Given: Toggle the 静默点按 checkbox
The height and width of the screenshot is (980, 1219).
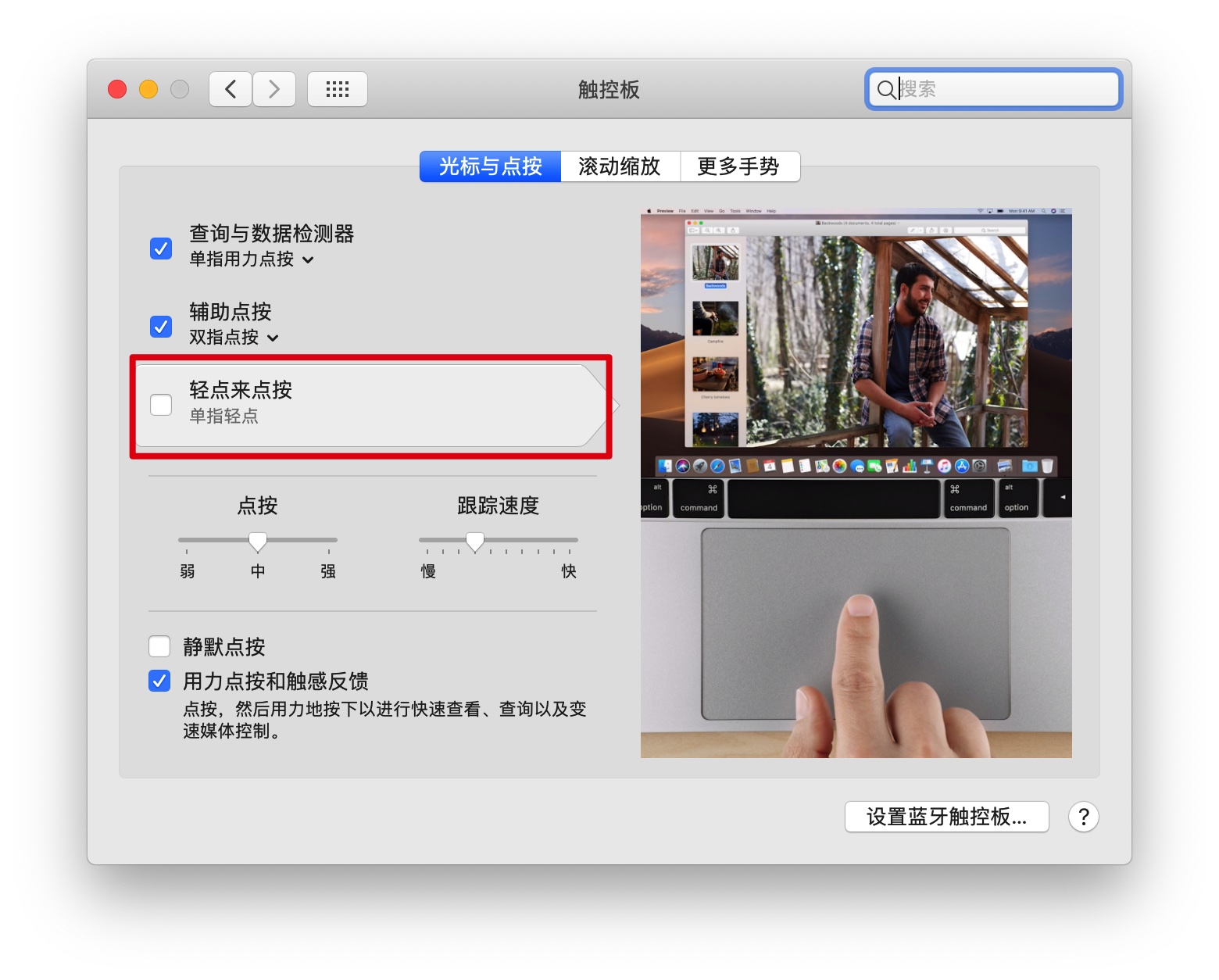Looking at the screenshot, I should [x=159, y=646].
